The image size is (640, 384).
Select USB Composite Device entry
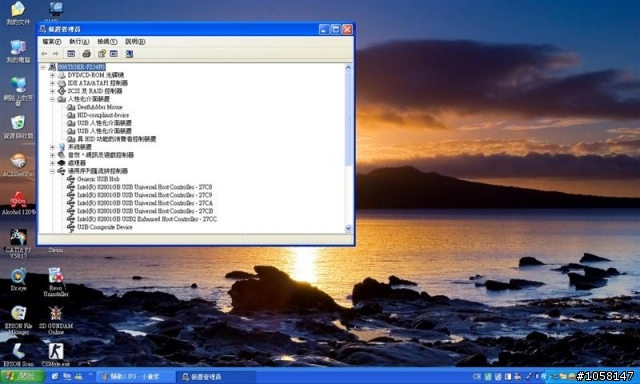pos(105,227)
